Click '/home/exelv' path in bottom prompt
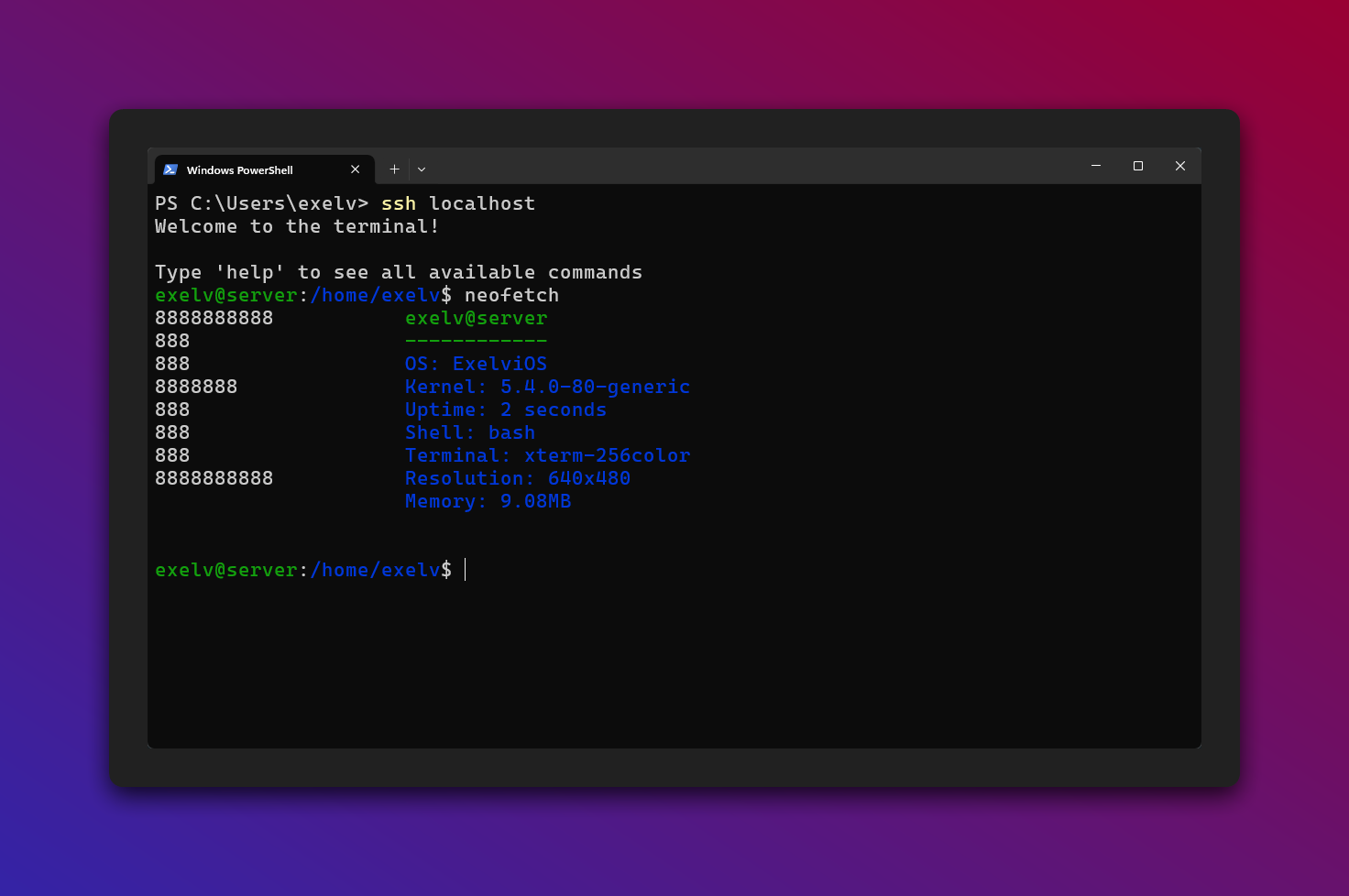The height and width of the screenshot is (896, 1349). (376, 570)
